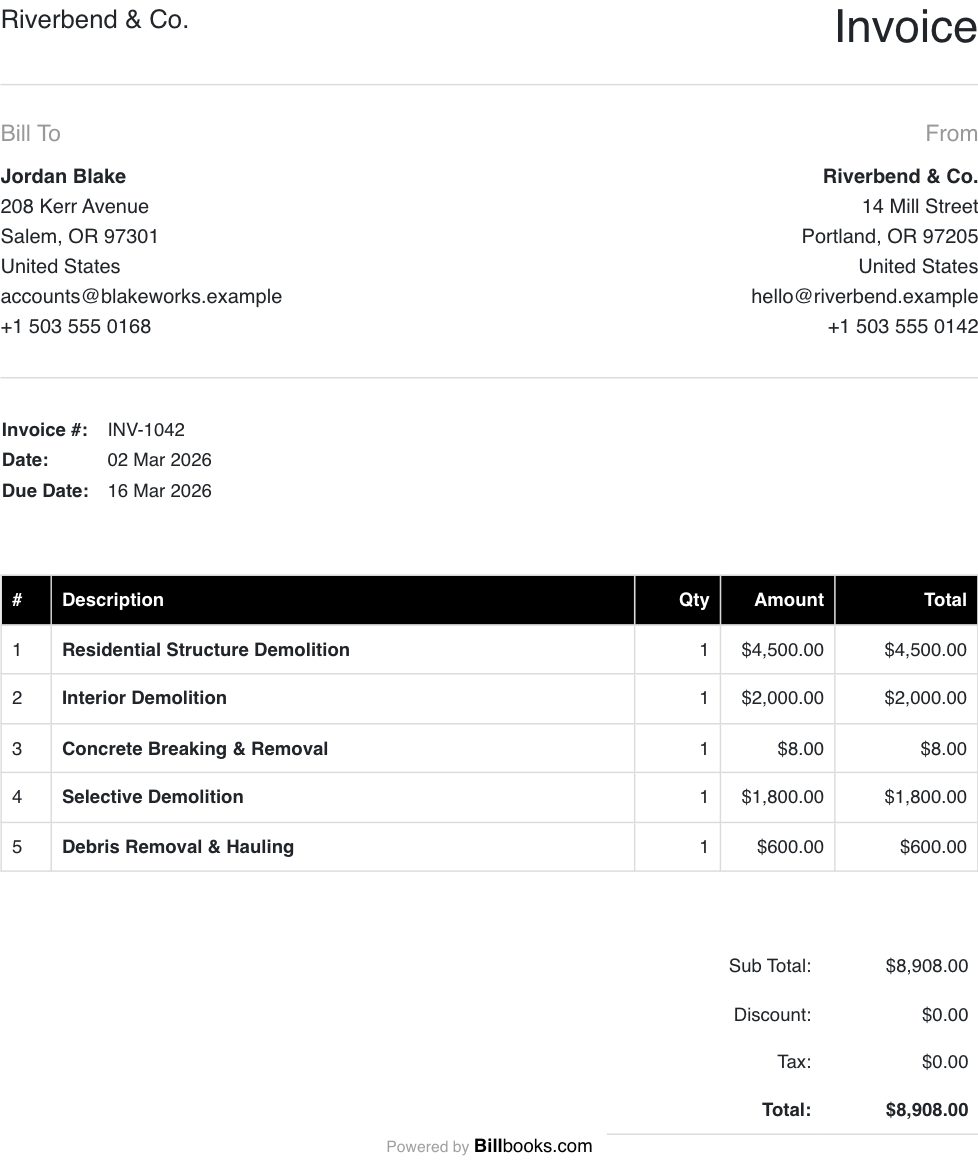Click the From label
This screenshot has width=978, height=1161.
pyautogui.click(x=951, y=133)
